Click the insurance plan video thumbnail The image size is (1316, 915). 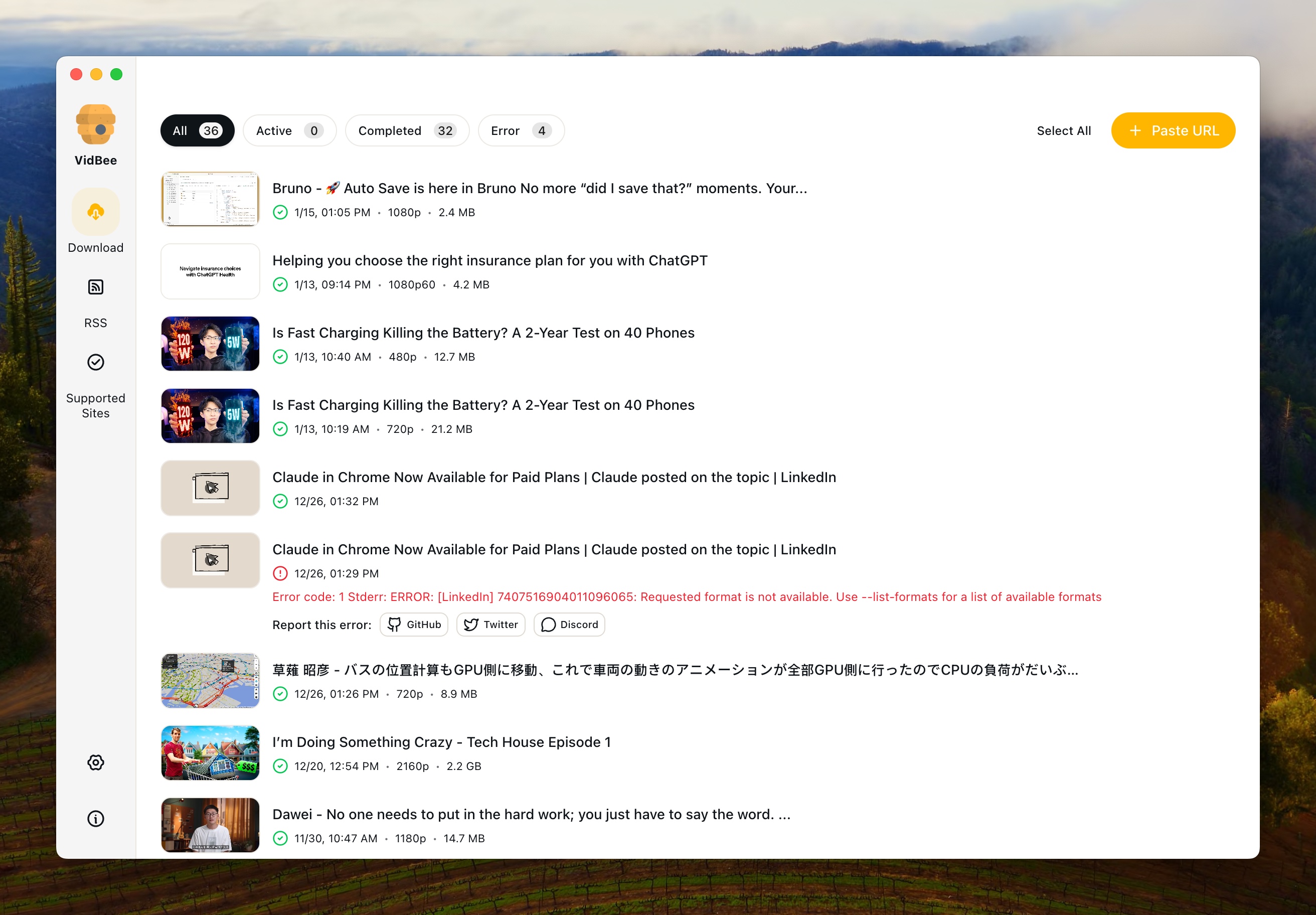pyautogui.click(x=210, y=271)
